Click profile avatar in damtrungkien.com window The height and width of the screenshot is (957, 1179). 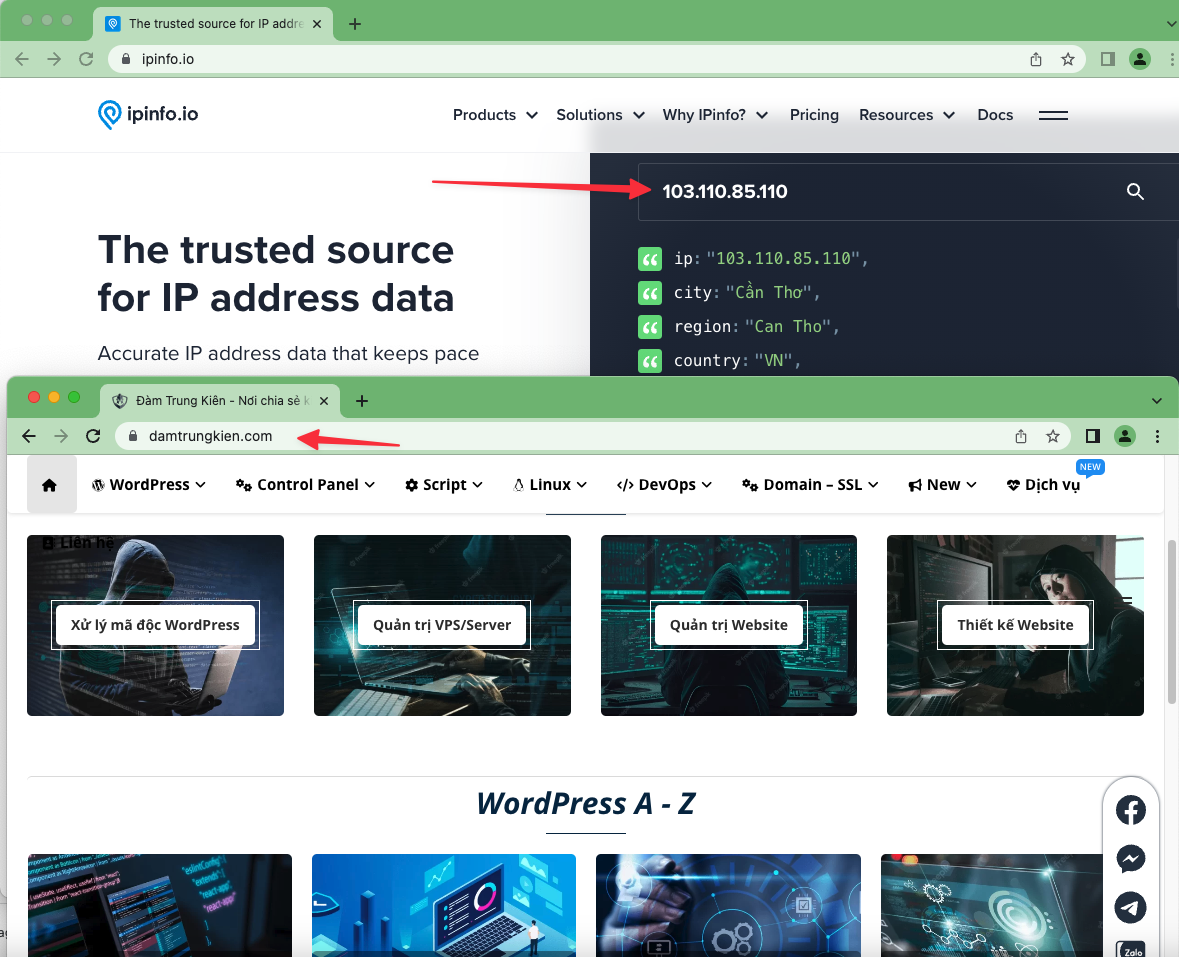1125,436
